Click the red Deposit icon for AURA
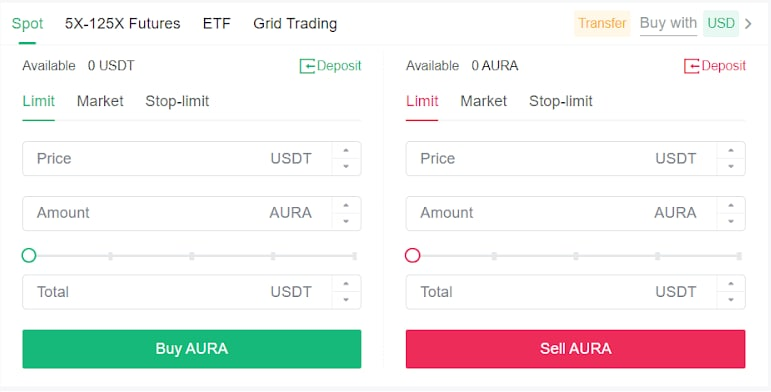 pos(691,66)
